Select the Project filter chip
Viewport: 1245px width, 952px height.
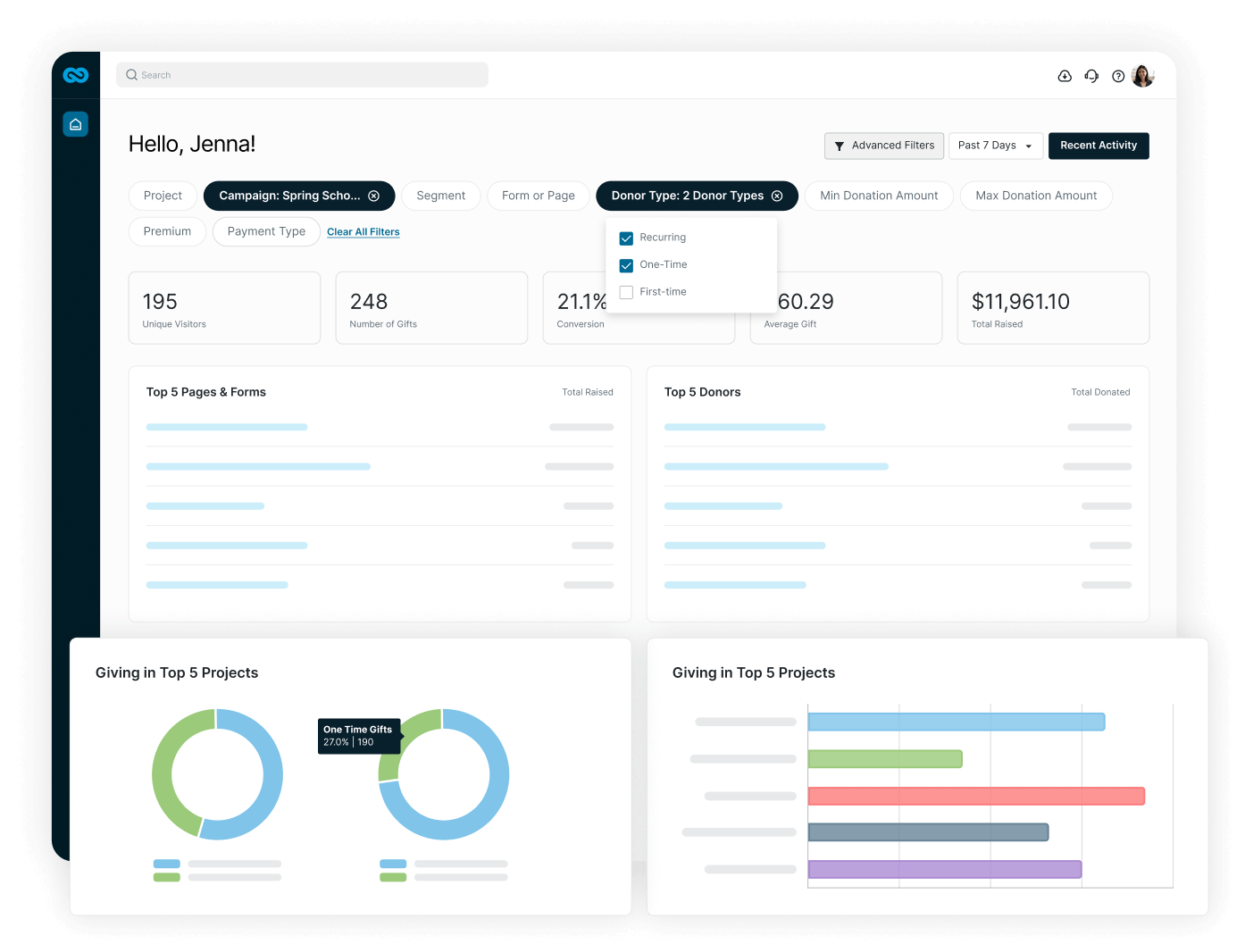point(163,196)
